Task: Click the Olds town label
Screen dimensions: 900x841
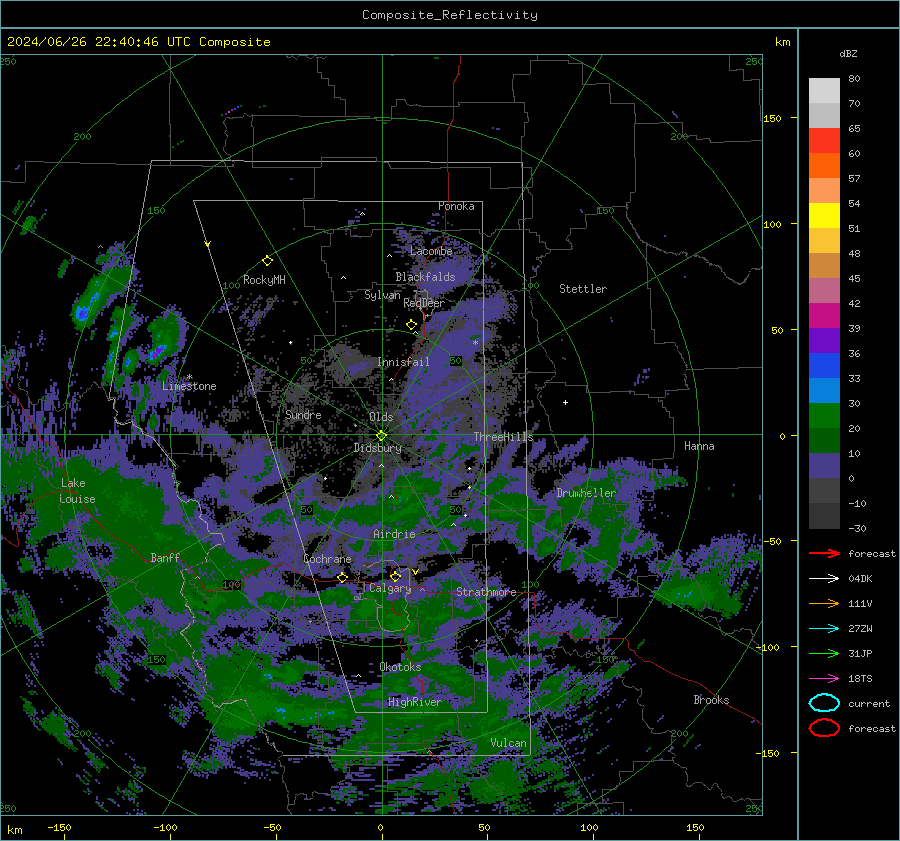Action: (x=381, y=417)
